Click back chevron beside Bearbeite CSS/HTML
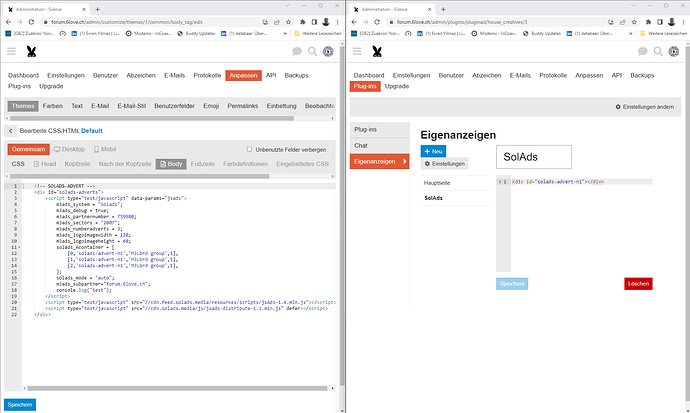This screenshot has height=413, width=690. pos(11,131)
